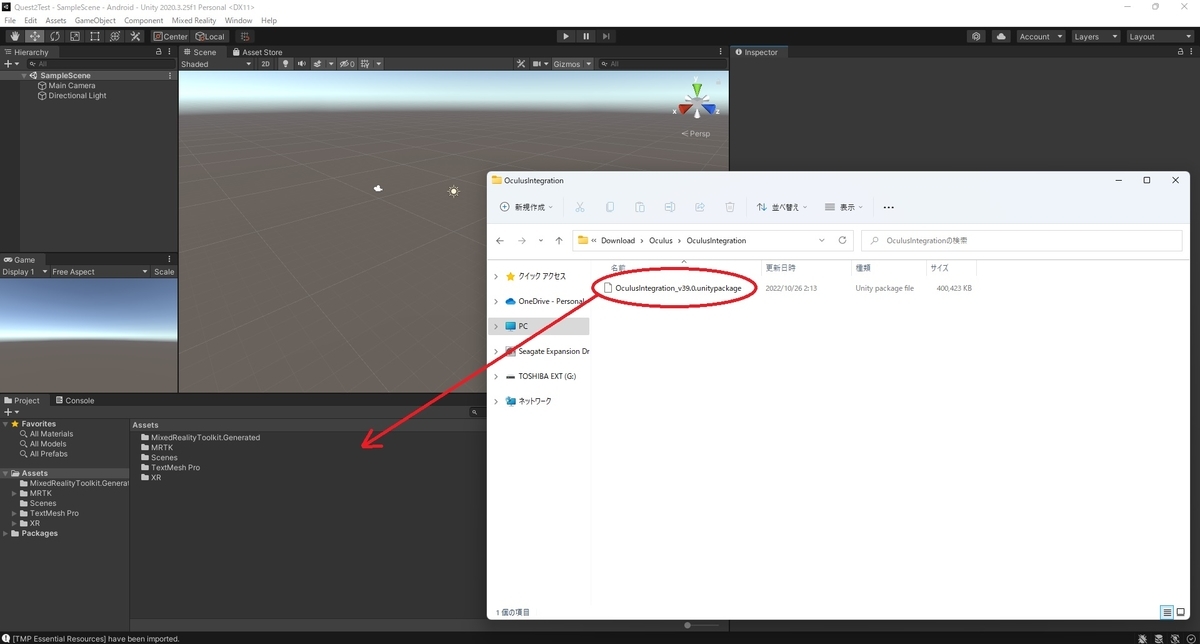1200x644 pixels.
Task: Open TextMesh Pro folder in Assets list
Action: [x=170, y=467]
